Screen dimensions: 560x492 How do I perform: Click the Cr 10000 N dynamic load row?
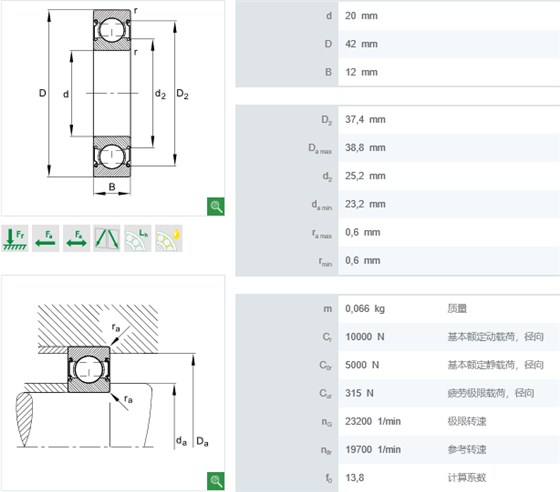pos(398,337)
